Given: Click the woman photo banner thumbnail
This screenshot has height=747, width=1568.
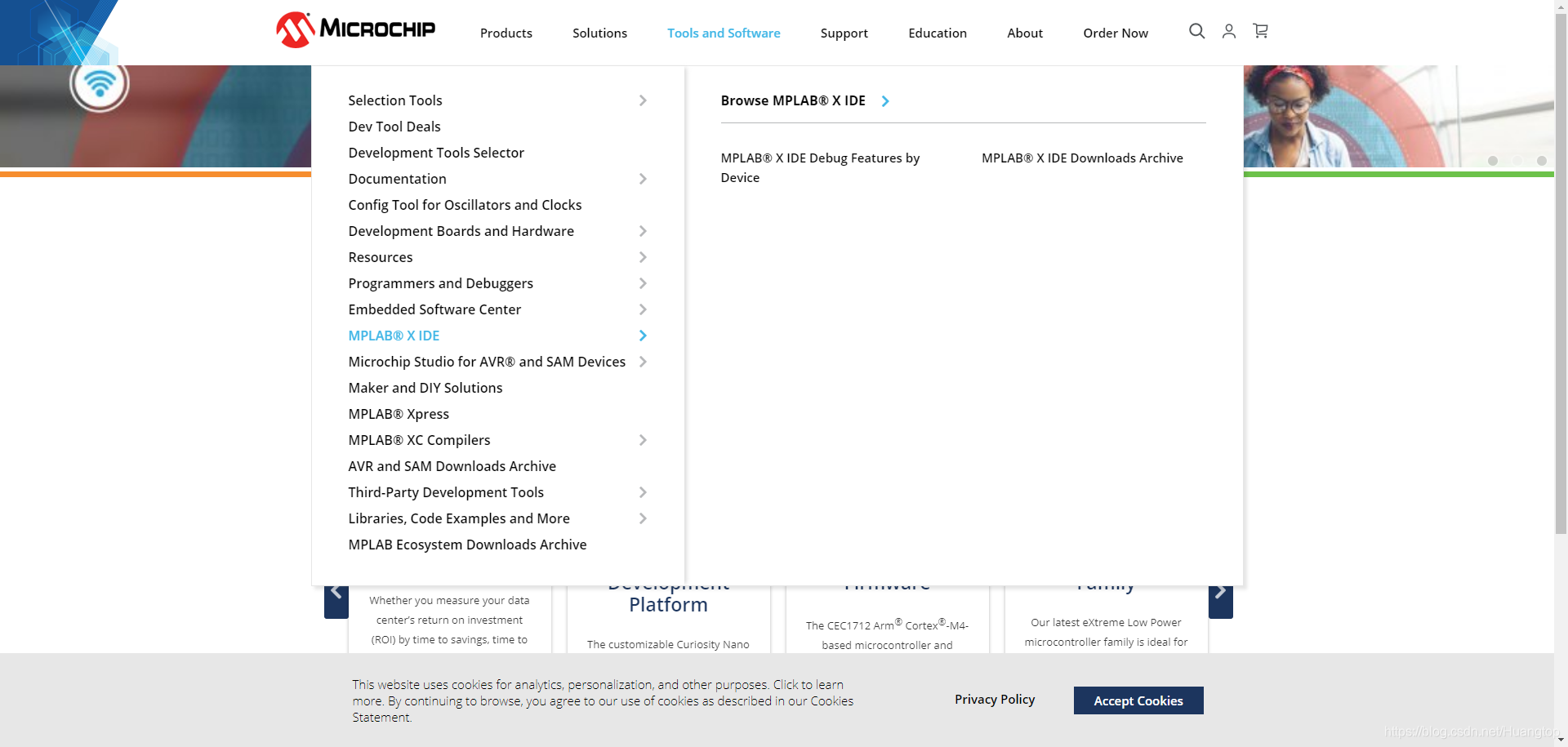Looking at the screenshot, I should (x=1398, y=116).
